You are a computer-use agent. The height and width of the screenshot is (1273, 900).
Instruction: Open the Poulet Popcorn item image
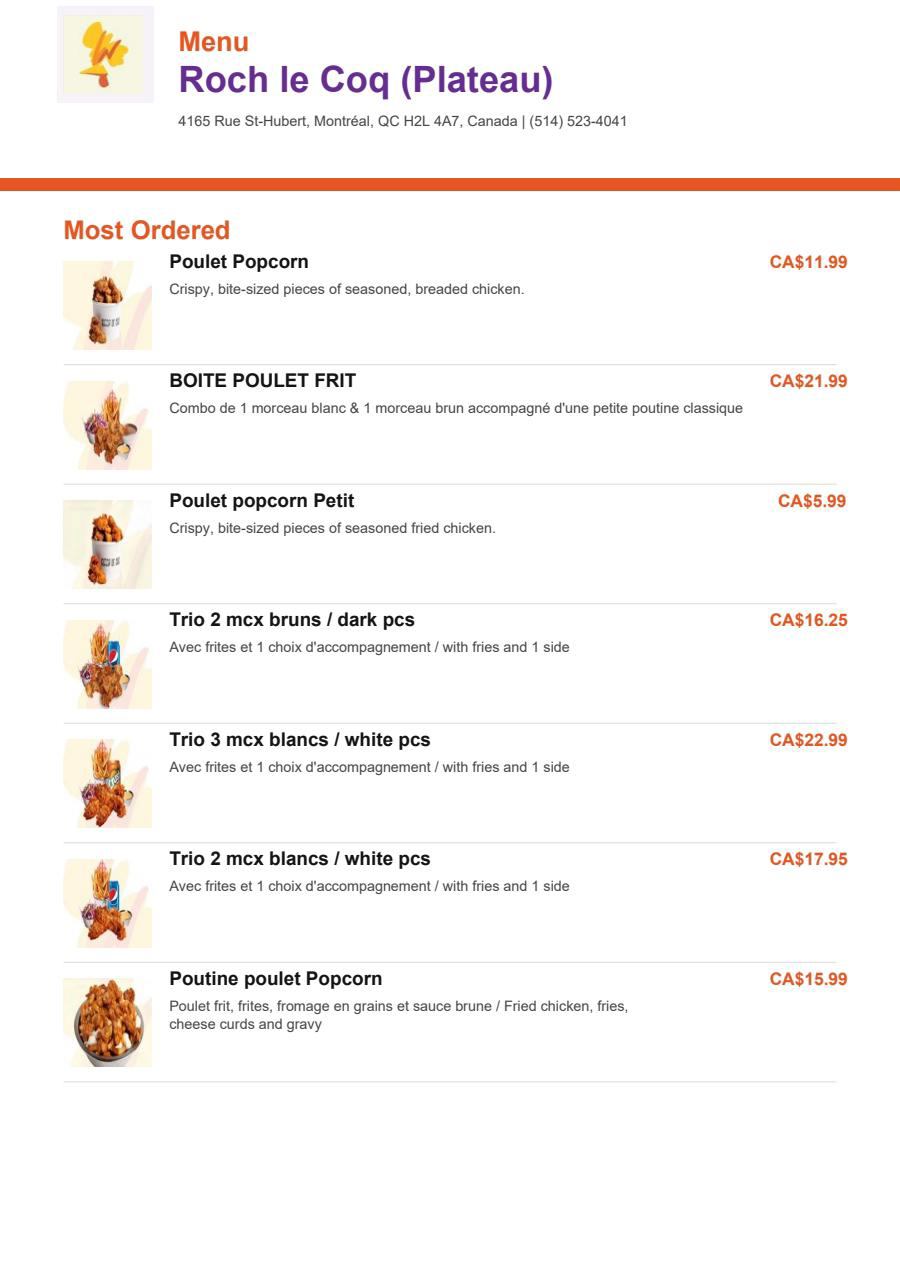point(108,306)
